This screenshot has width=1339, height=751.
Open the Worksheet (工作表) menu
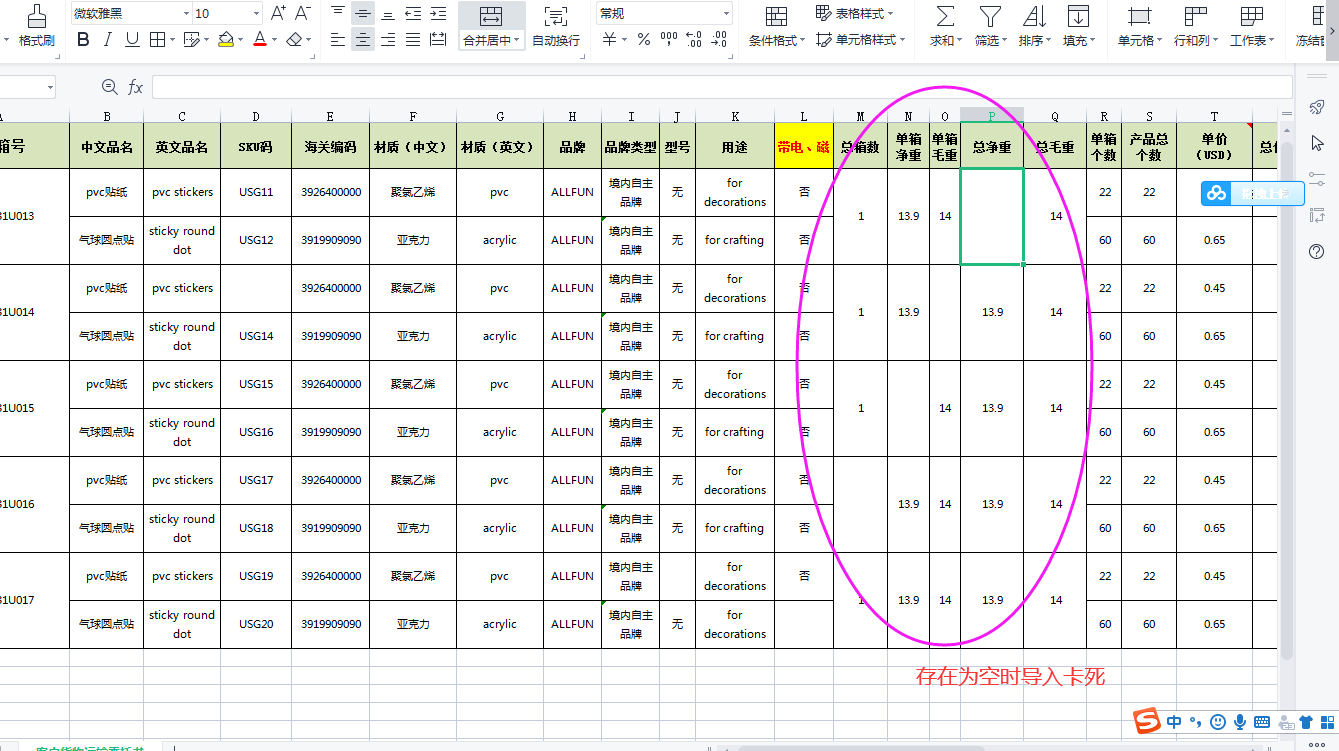1251,27
